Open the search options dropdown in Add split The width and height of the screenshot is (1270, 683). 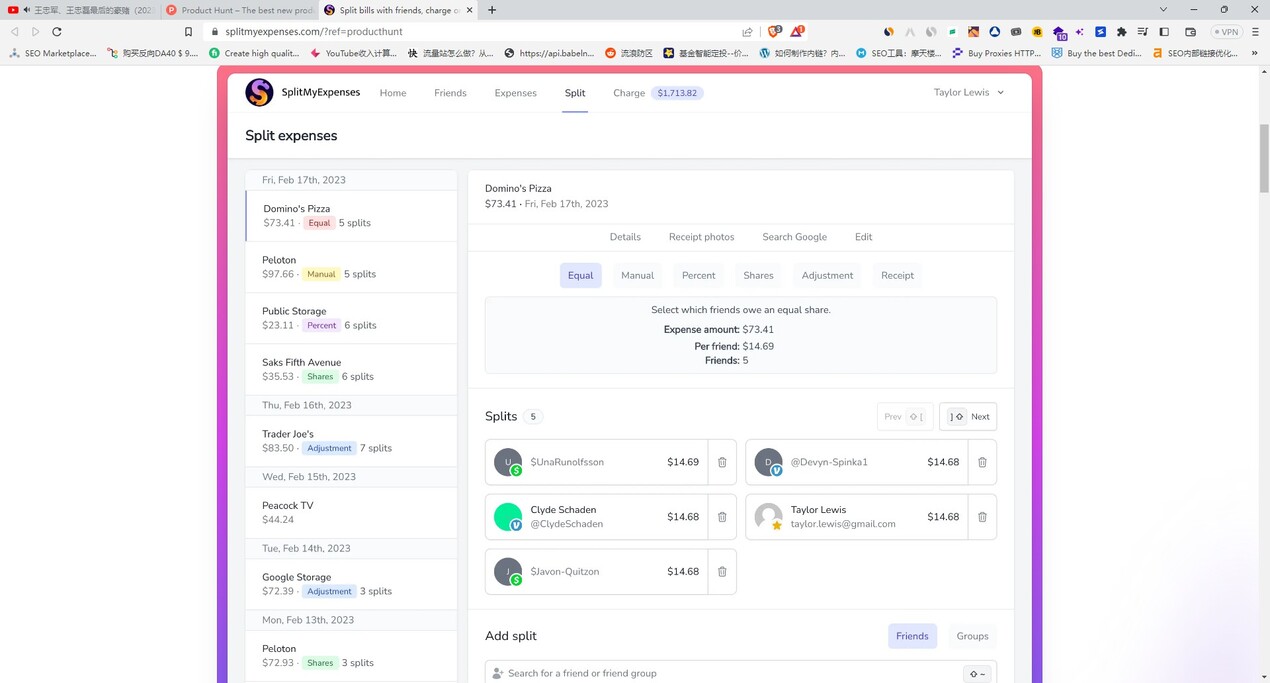coord(976,674)
